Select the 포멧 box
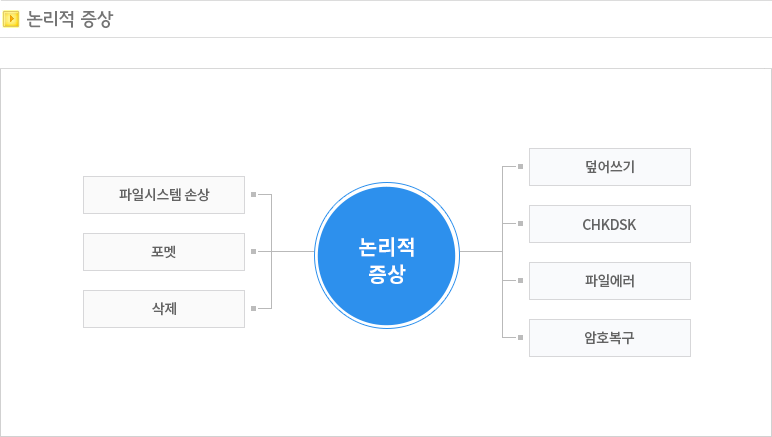 [164, 252]
